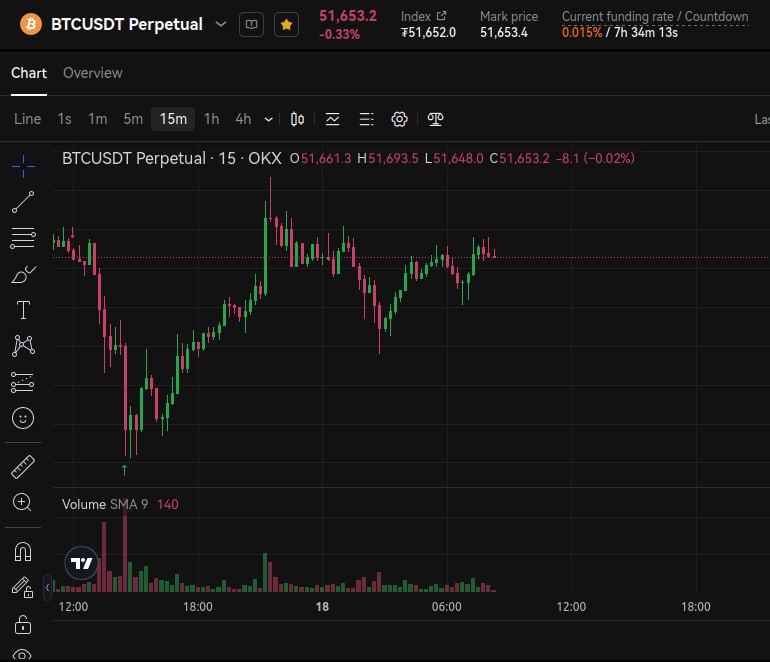Open the chart display list icon

point(366,119)
